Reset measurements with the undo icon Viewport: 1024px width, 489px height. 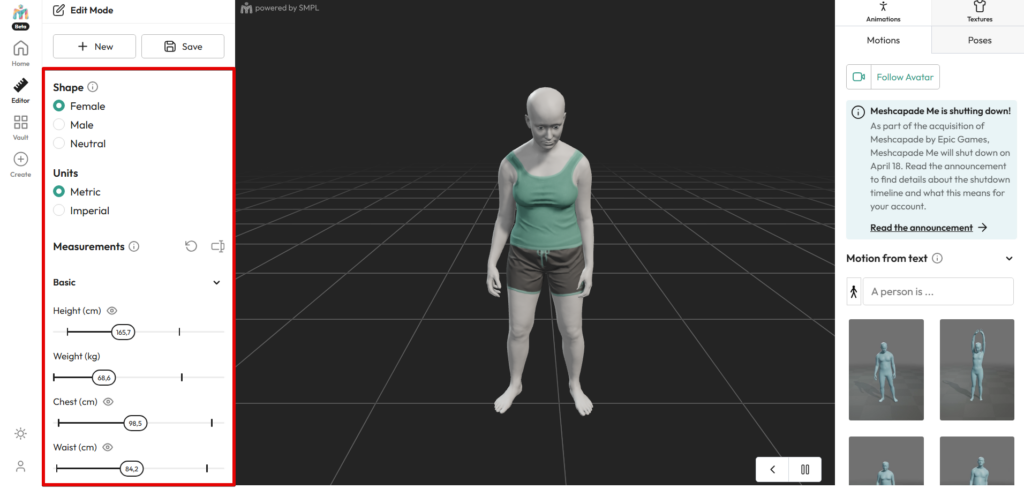(191, 246)
